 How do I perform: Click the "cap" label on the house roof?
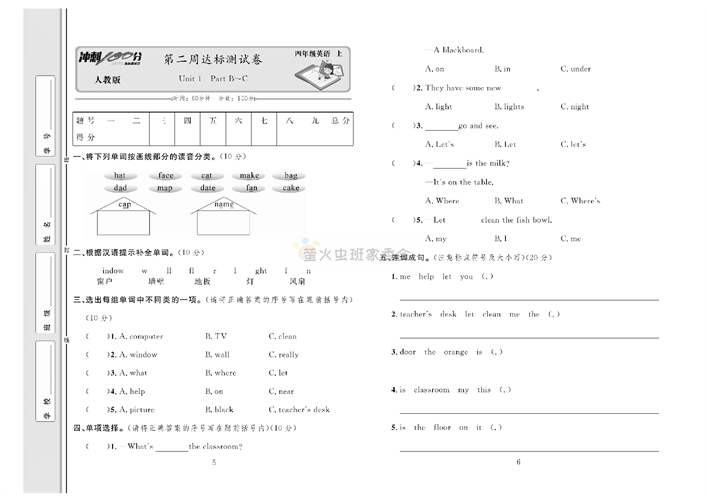(x=124, y=205)
